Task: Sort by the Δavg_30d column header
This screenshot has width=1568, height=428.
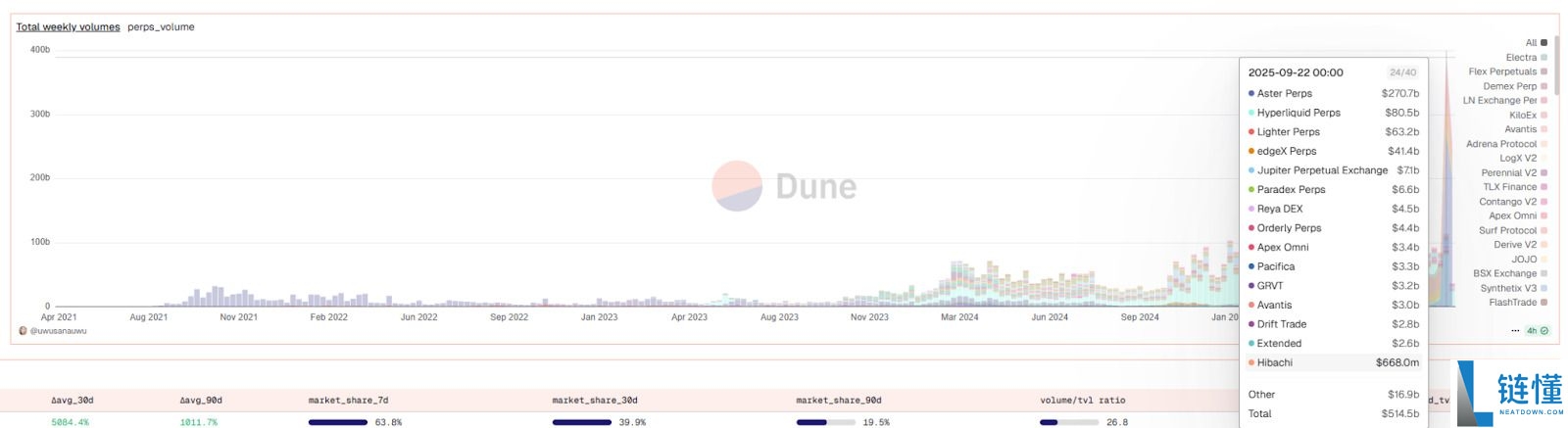Action: pyautogui.click(x=72, y=401)
